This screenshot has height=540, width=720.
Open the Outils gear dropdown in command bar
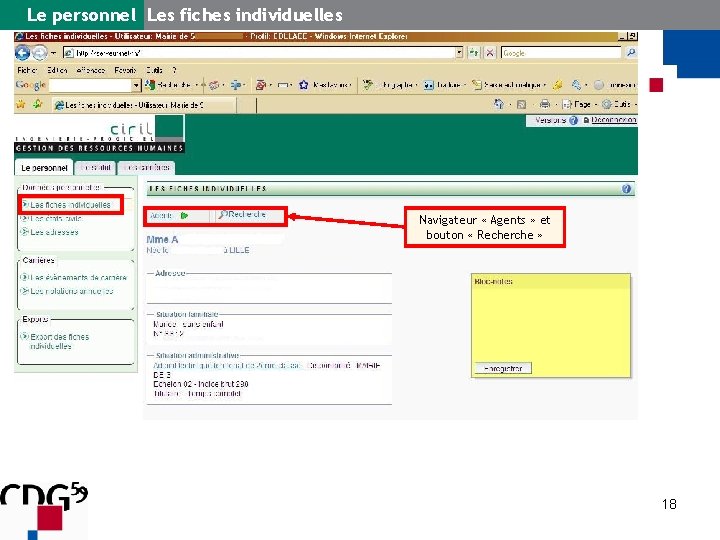point(618,104)
